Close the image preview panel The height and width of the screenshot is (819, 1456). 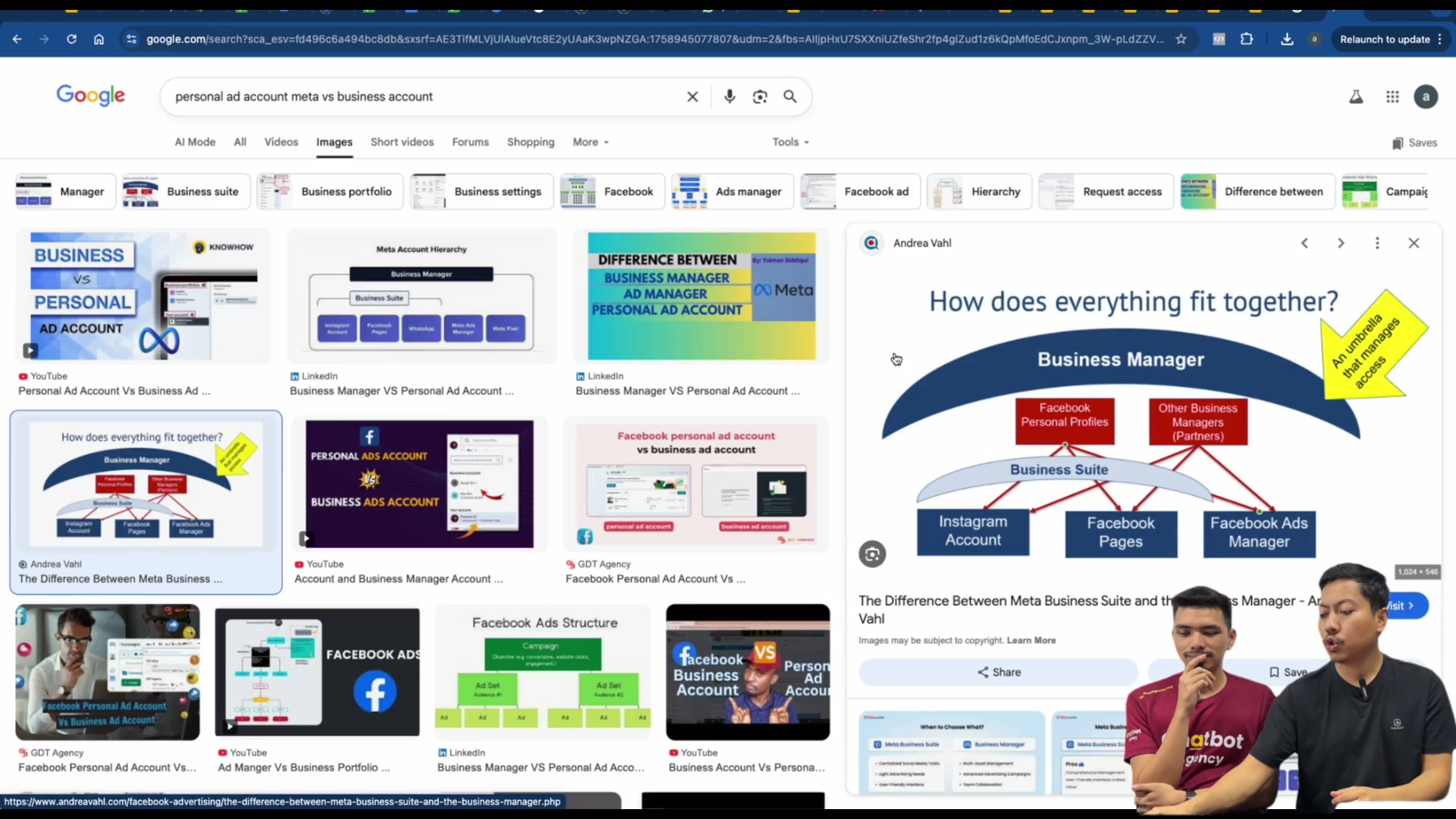tap(1414, 243)
